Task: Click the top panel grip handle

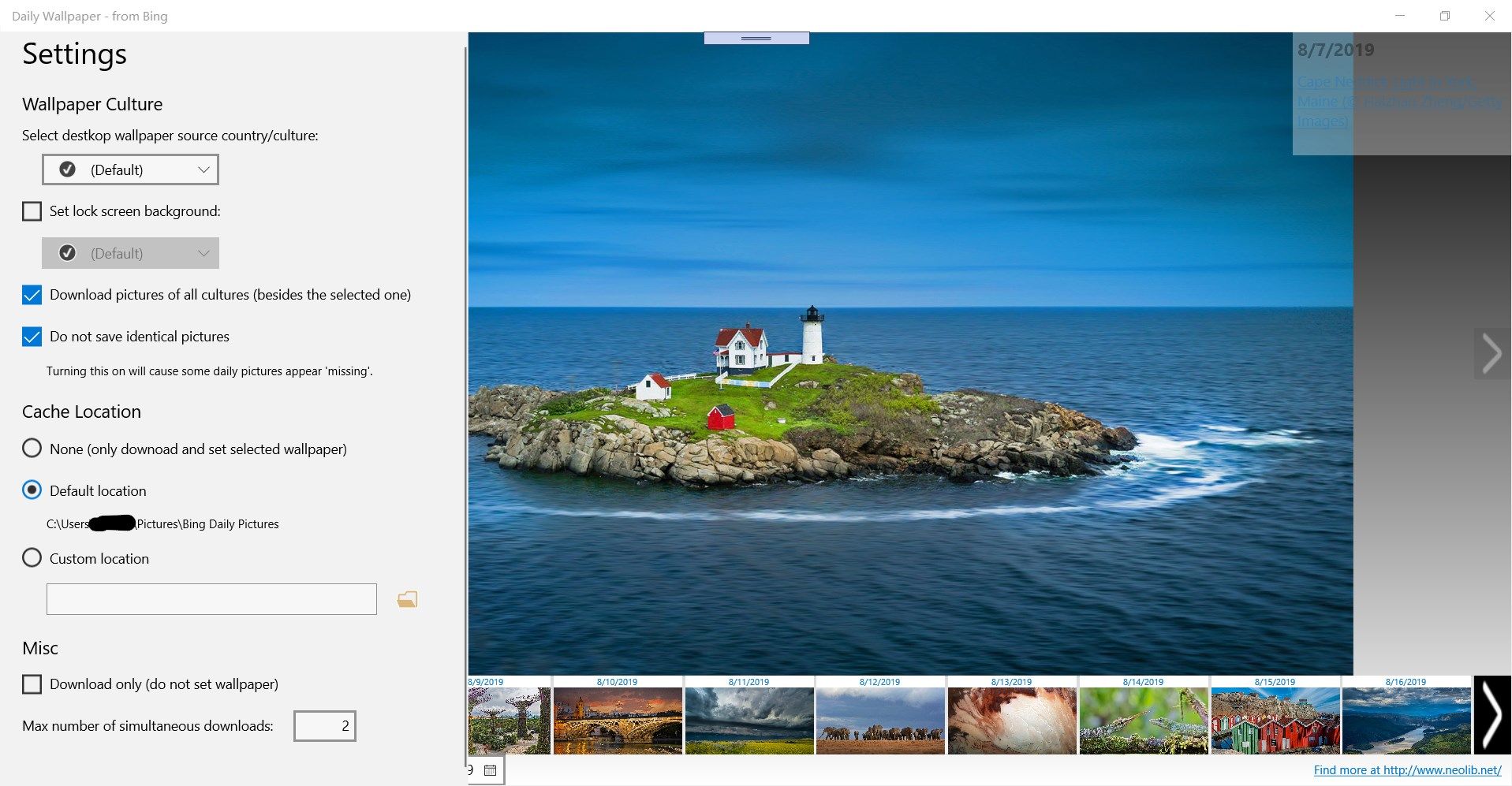Action: tap(756, 38)
